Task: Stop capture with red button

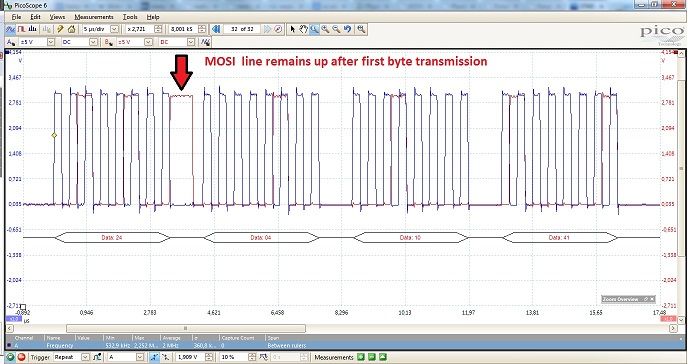Action: pos(21,357)
